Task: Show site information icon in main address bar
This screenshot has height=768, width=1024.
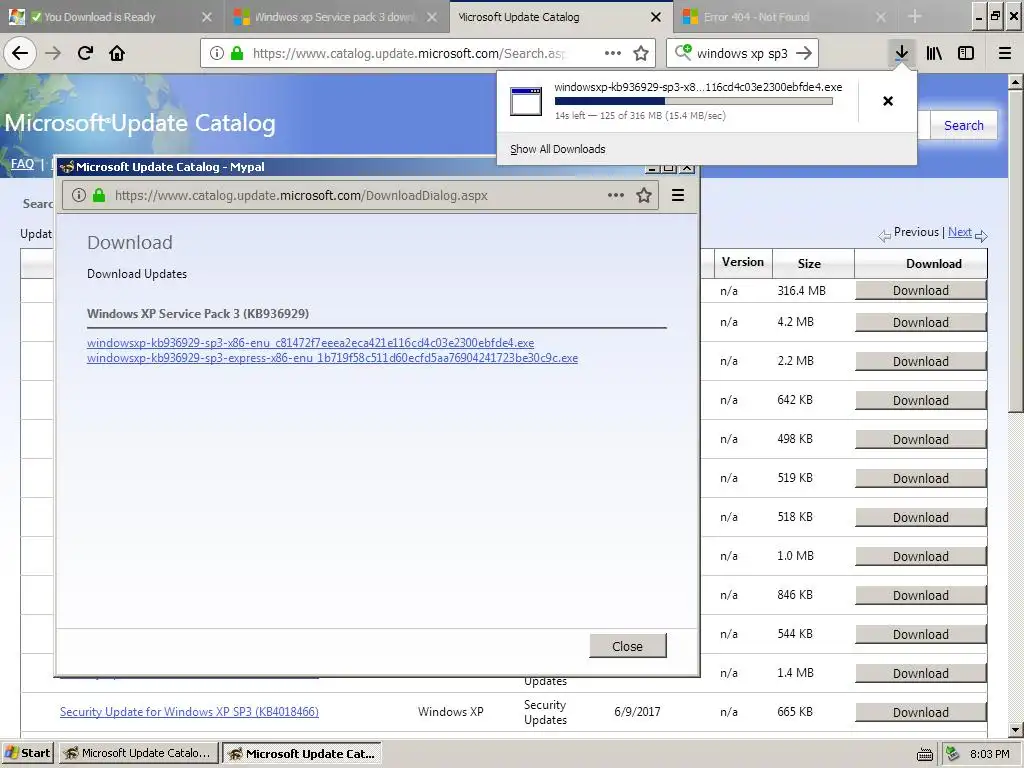Action: pos(217,53)
